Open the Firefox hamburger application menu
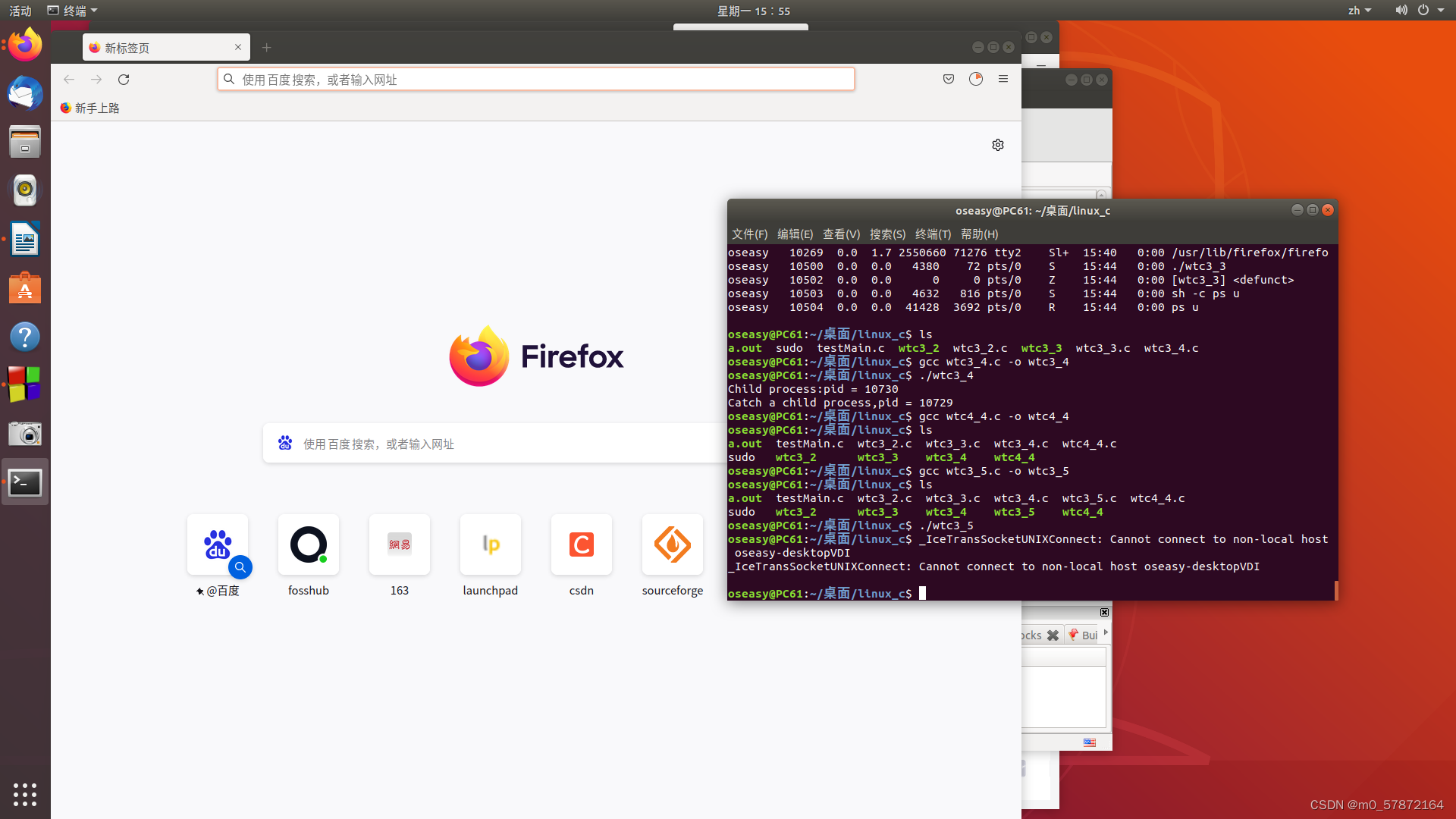The height and width of the screenshot is (819, 1456). [x=1003, y=79]
